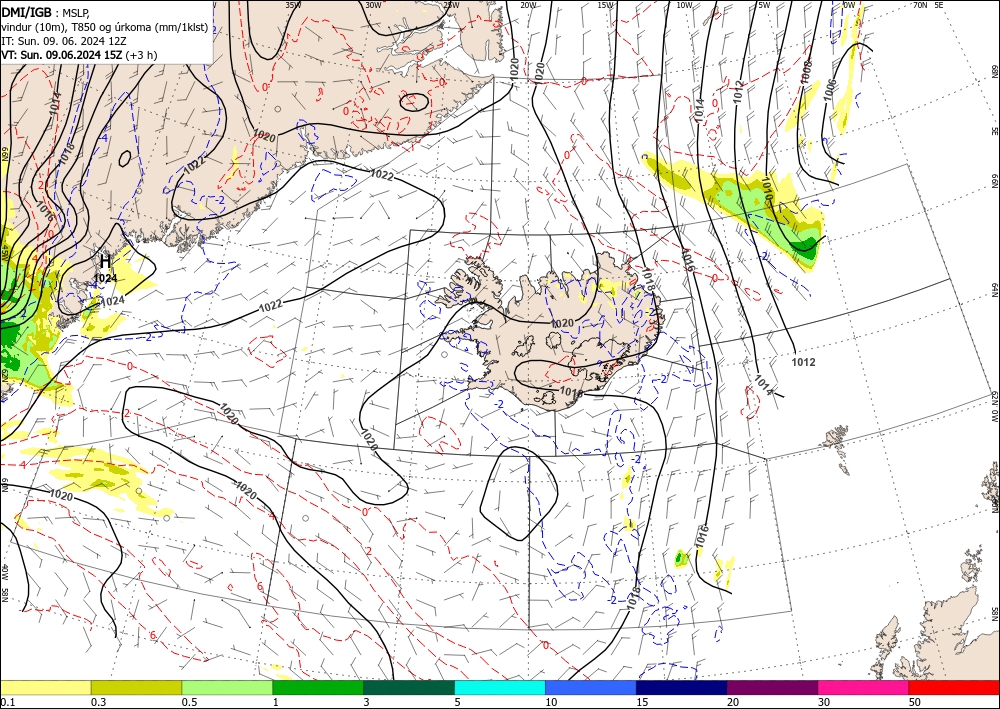The height and width of the screenshot is (709, 1000).
Task: Click the red 50 mm legend swatch
Action: coord(954,687)
